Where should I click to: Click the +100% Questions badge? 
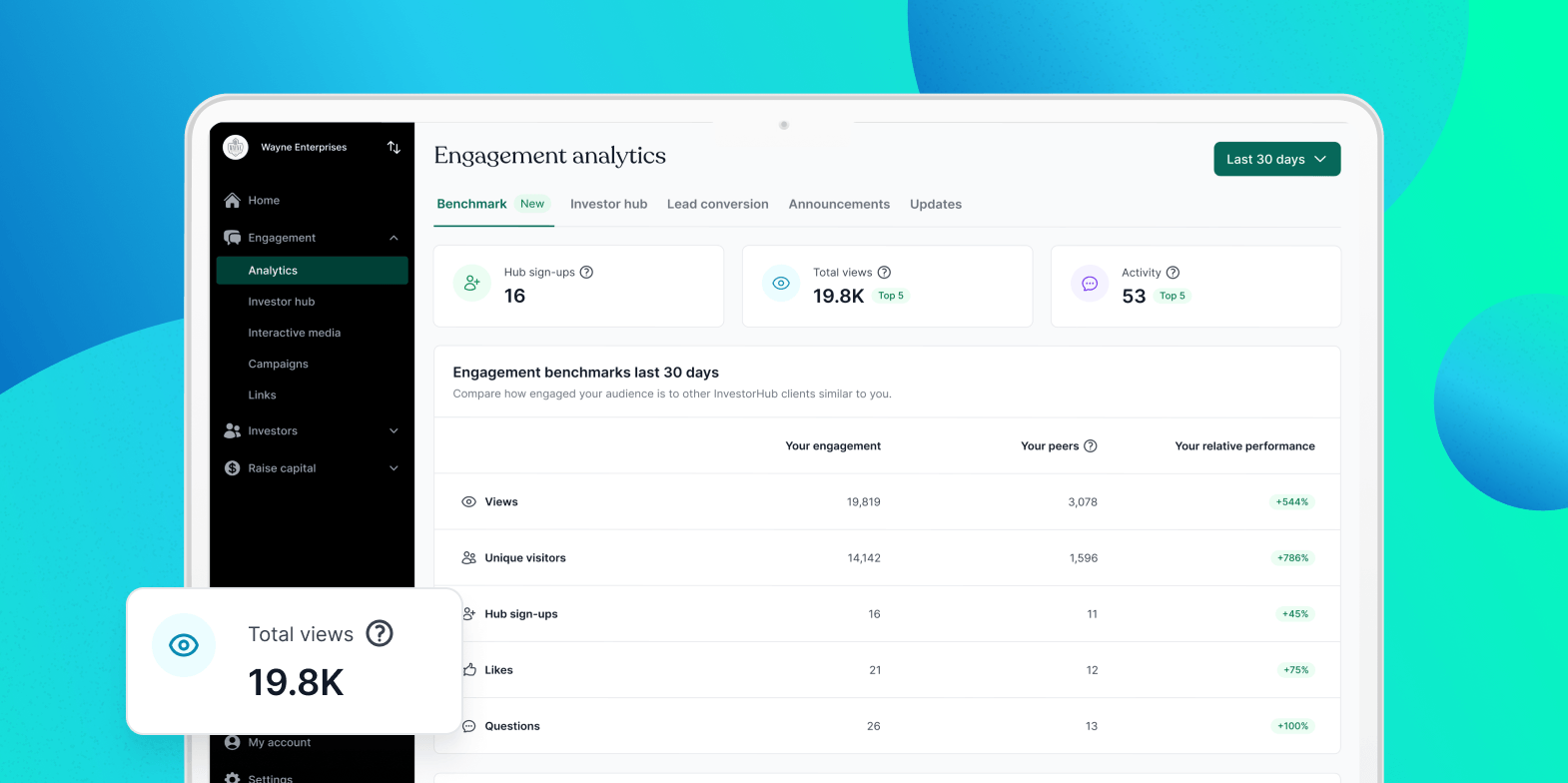pos(1292,726)
